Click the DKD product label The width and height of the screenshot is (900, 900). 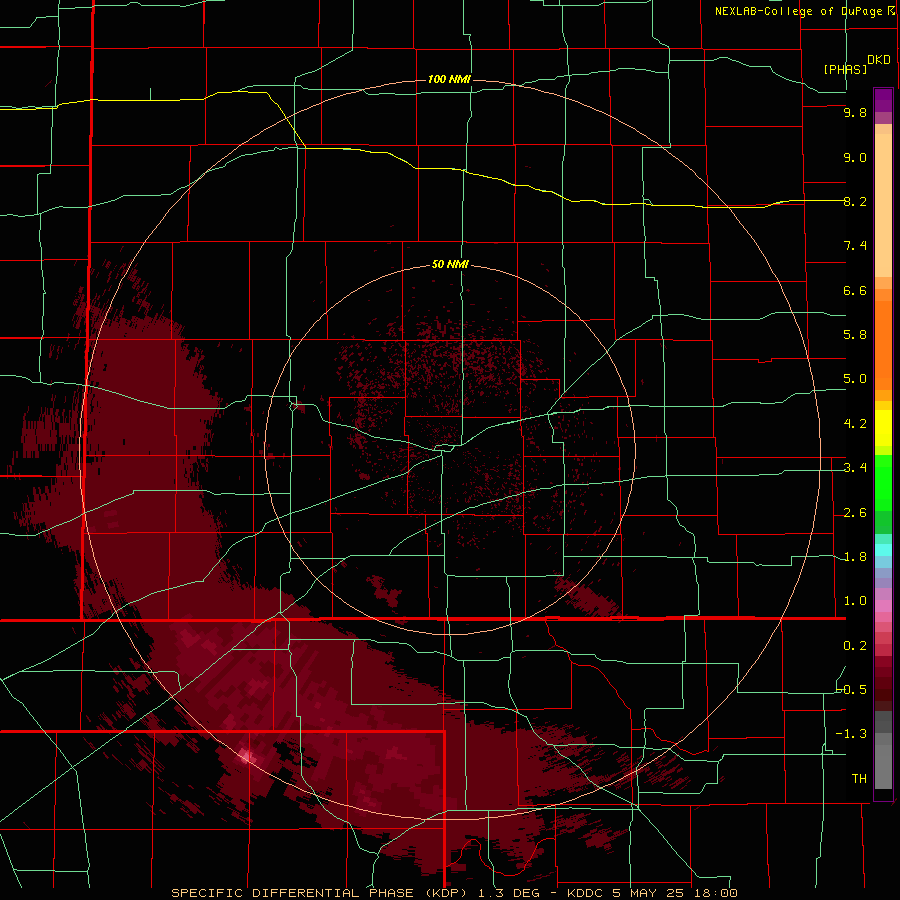pos(879,60)
